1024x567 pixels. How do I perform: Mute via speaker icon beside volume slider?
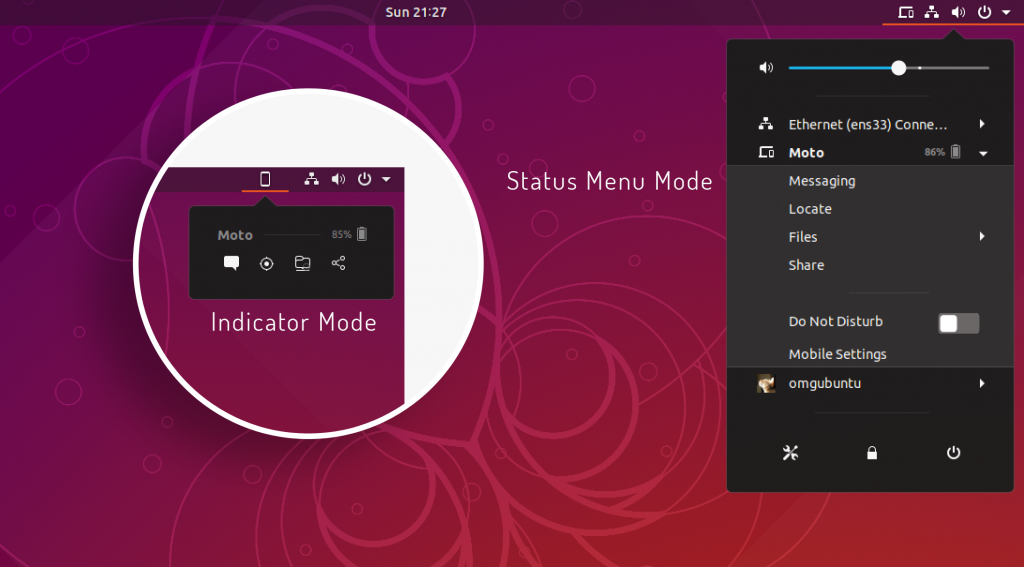766,67
